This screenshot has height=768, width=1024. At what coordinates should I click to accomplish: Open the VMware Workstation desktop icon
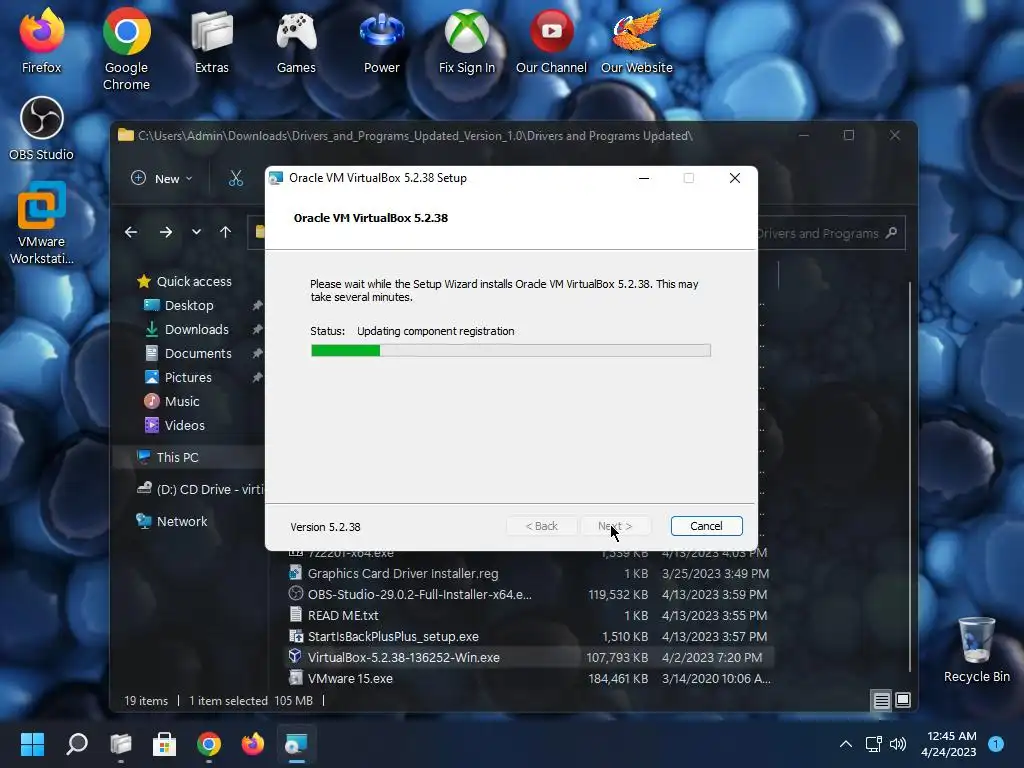click(41, 223)
